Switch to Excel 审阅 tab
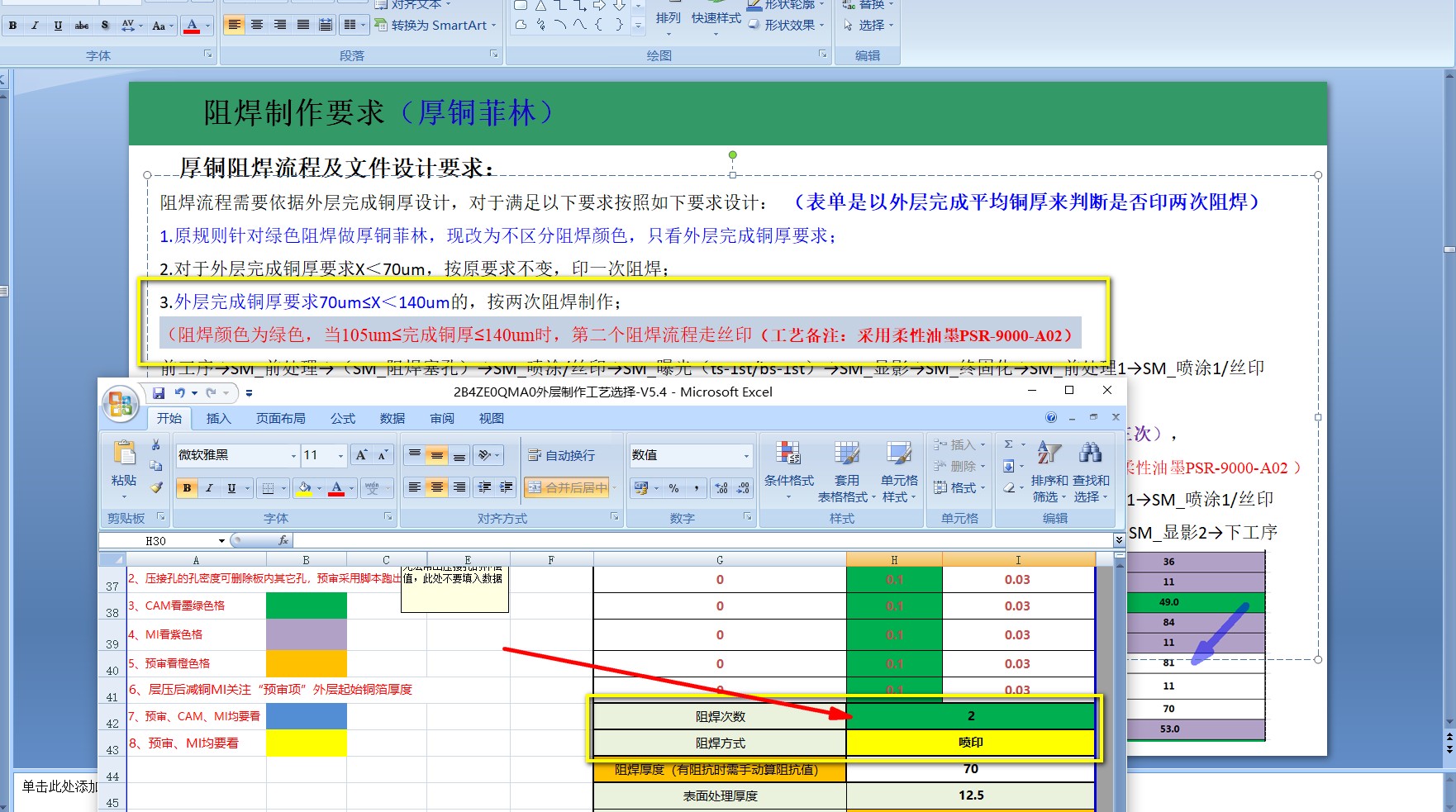Viewport: 1456px width, 812px height. 441,419
